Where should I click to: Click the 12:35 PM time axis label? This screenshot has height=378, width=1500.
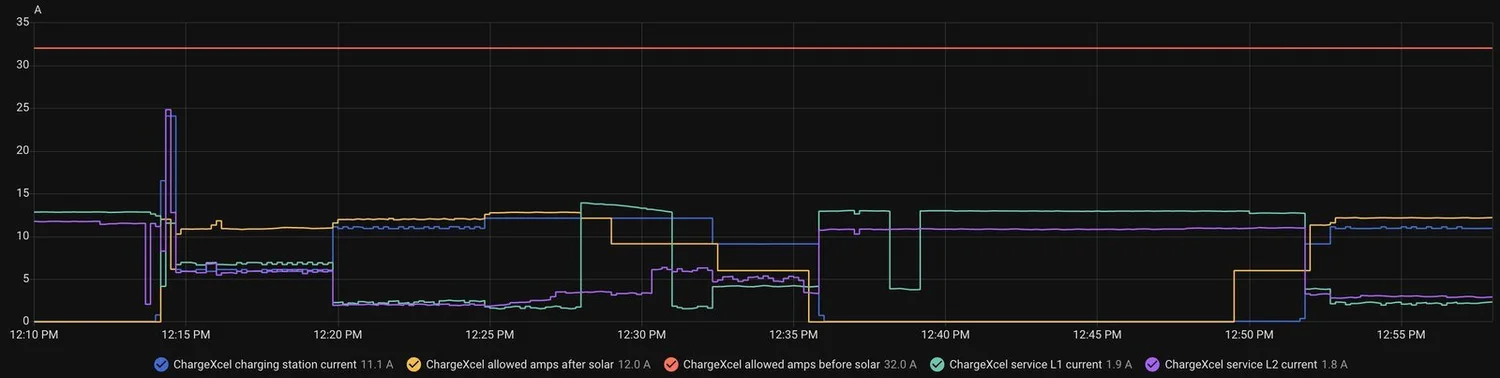(x=793, y=334)
